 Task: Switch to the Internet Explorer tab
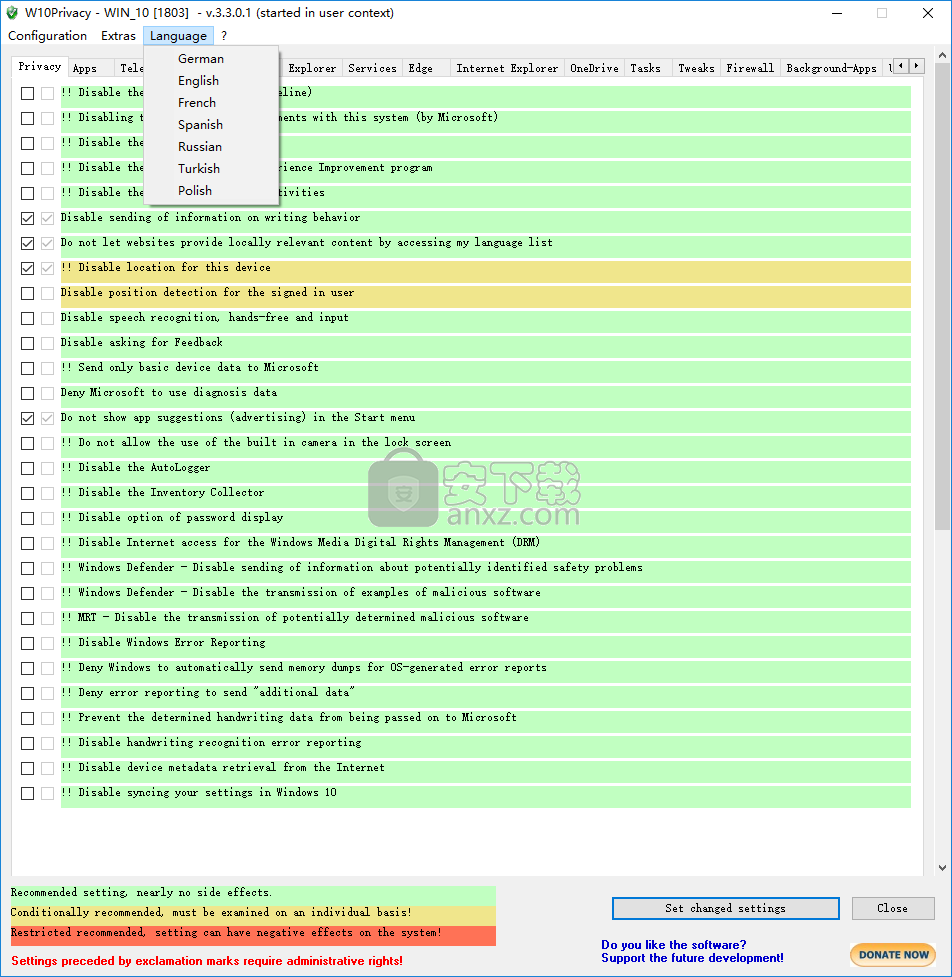(x=507, y=69)
